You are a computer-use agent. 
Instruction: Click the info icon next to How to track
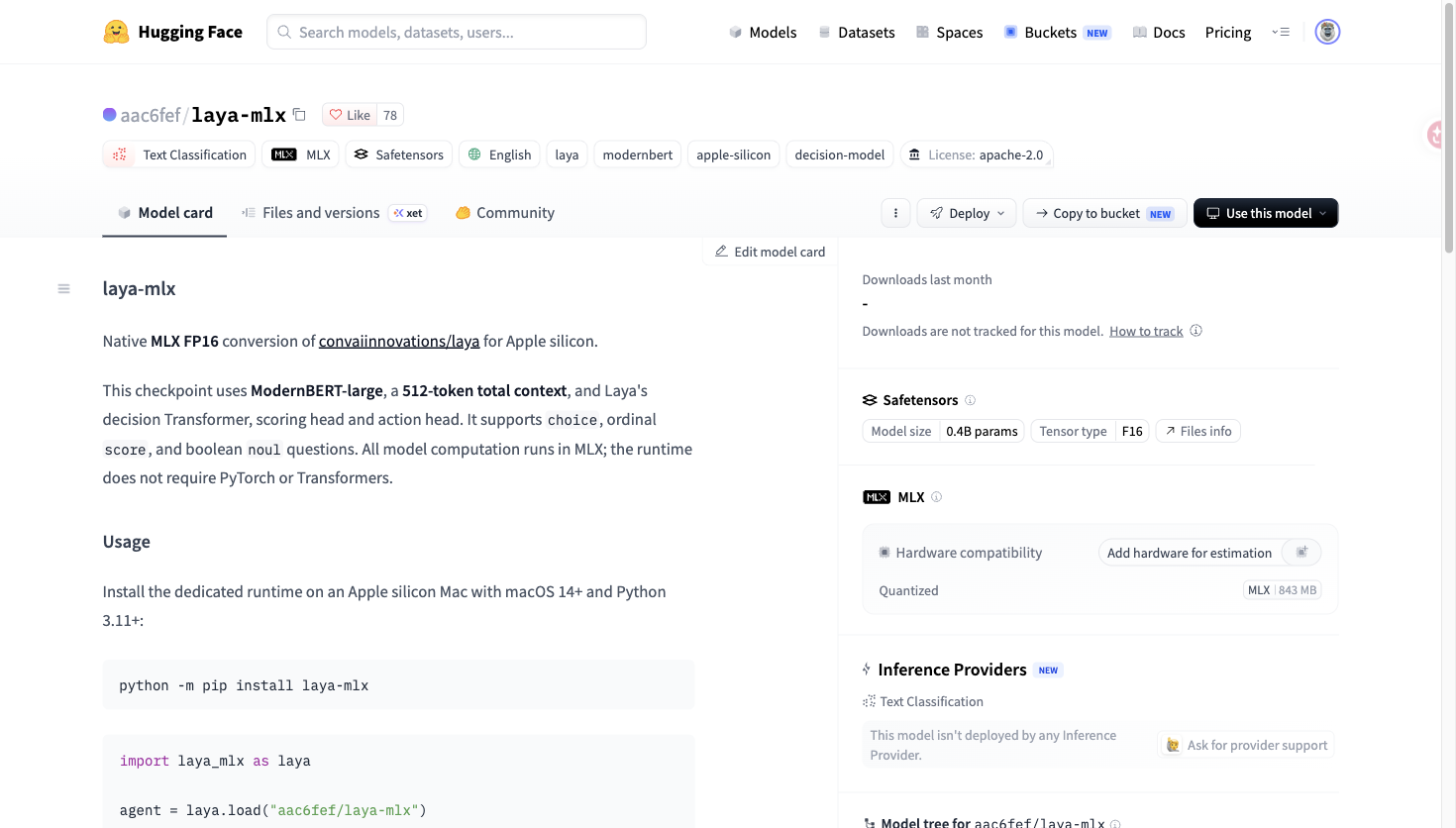tap(1196, 331)
